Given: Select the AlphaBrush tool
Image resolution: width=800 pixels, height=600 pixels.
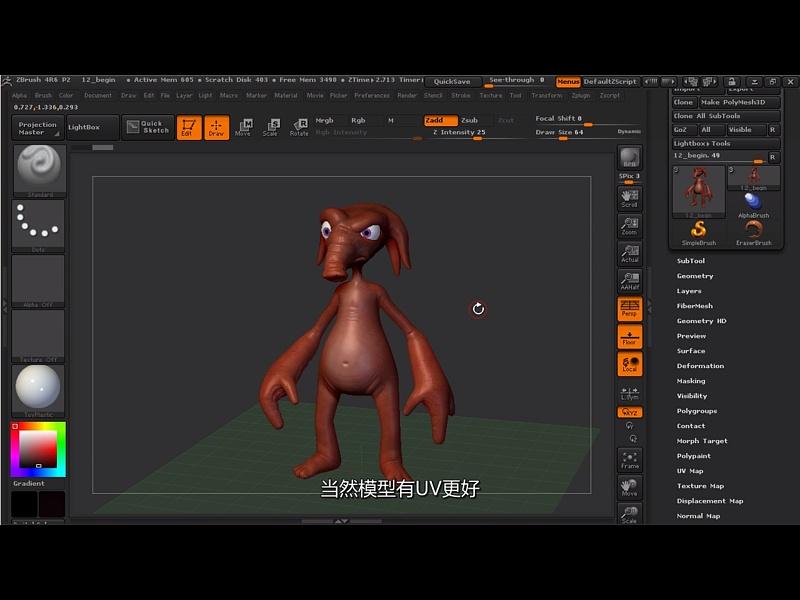Looking at the screenshot, I should tap(754, 206).
